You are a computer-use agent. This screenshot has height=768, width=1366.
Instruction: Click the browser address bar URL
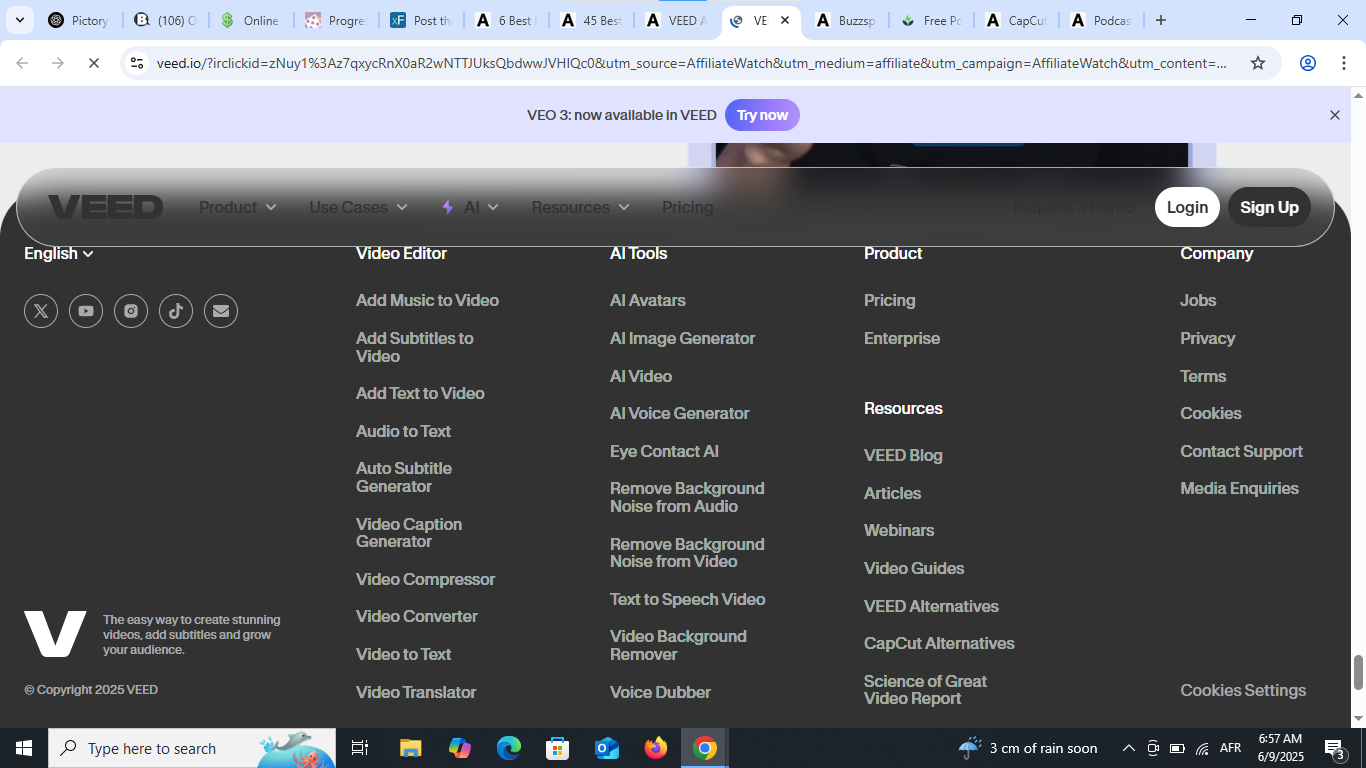click(692, 63)
